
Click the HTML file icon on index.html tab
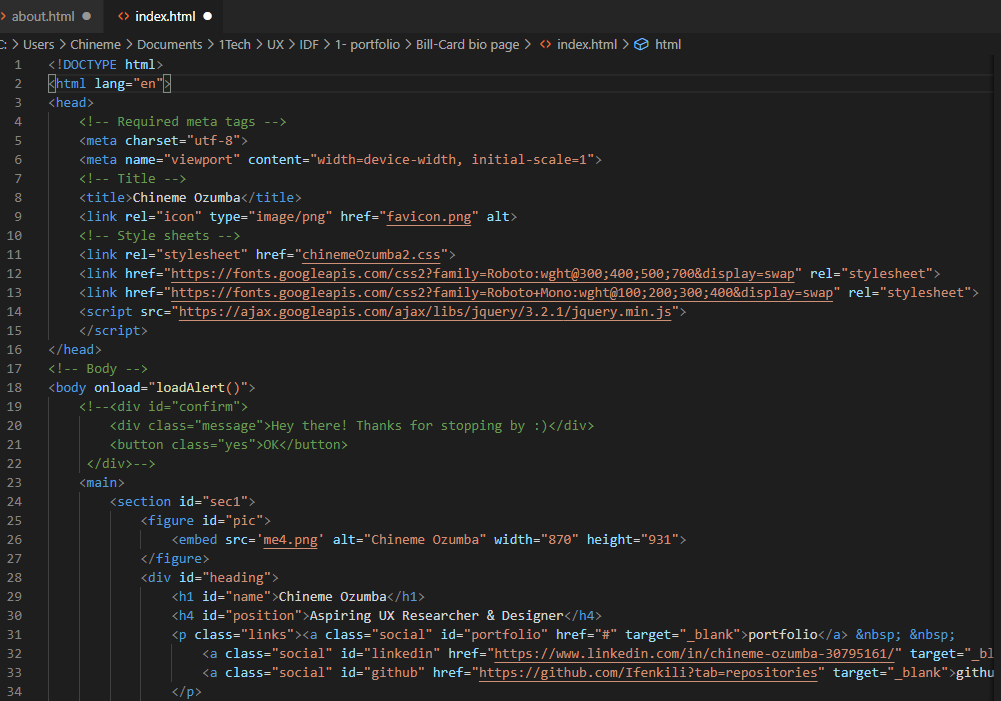(x=123, y=16)
